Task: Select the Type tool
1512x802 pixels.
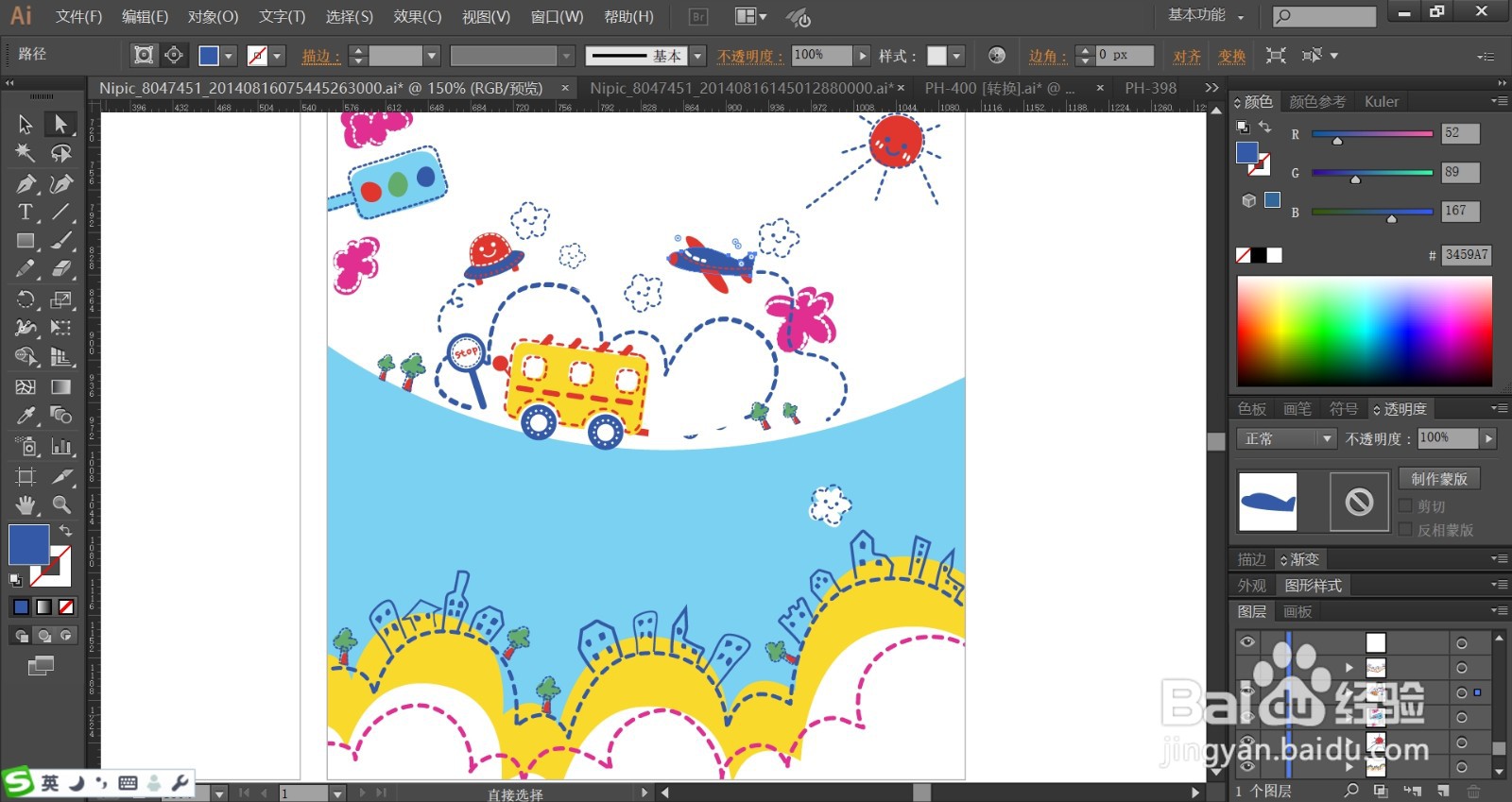Action: click(x=26, y=212)
